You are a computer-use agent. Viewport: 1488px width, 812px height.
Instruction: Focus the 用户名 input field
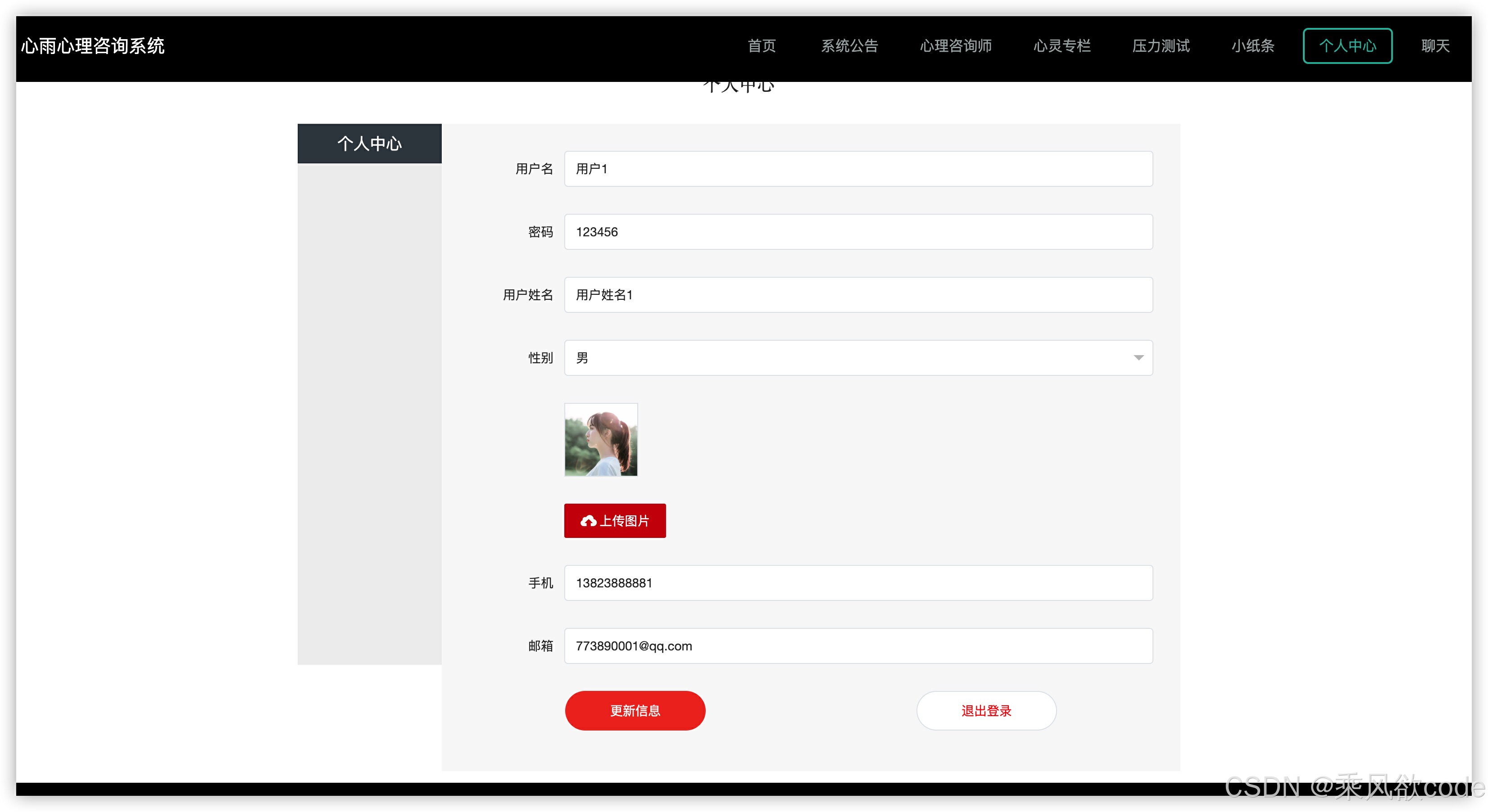pos(858,168)
